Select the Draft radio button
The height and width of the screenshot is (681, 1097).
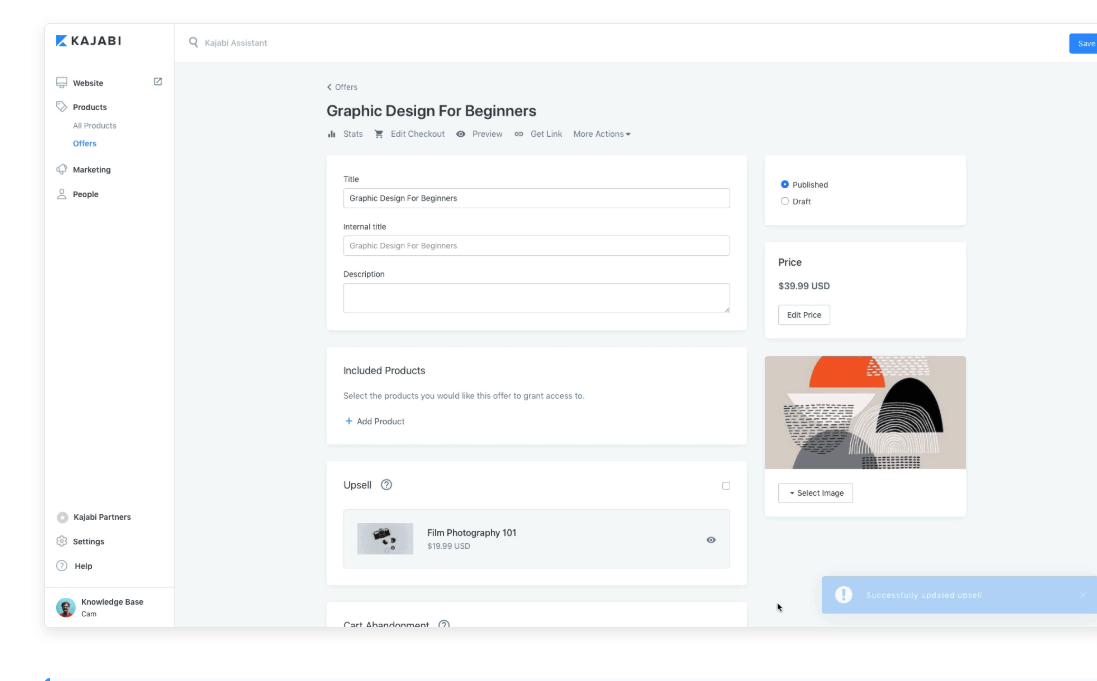click(x=784, y=201)
